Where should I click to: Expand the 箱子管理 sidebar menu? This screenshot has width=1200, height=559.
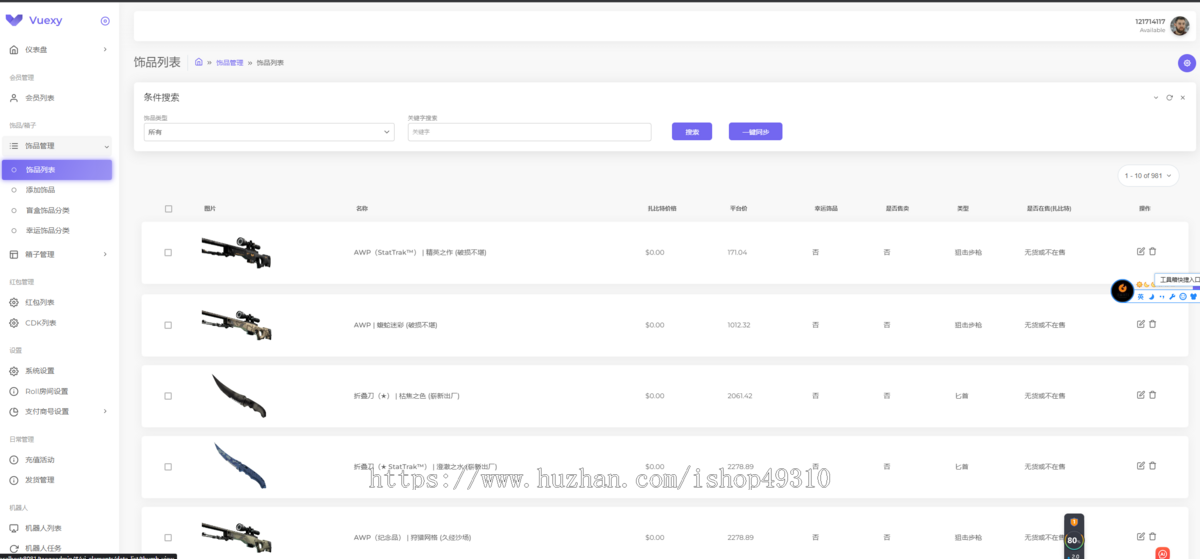[58, 254]
